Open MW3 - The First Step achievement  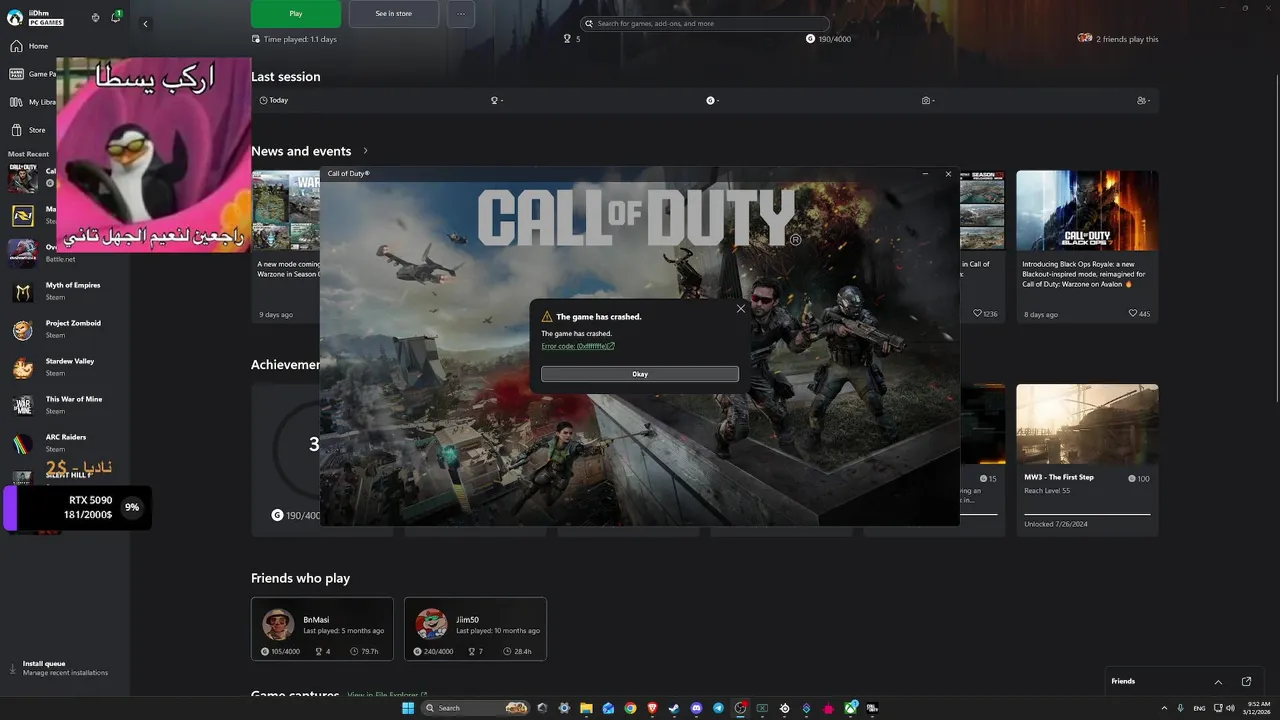pos(1087,460)
